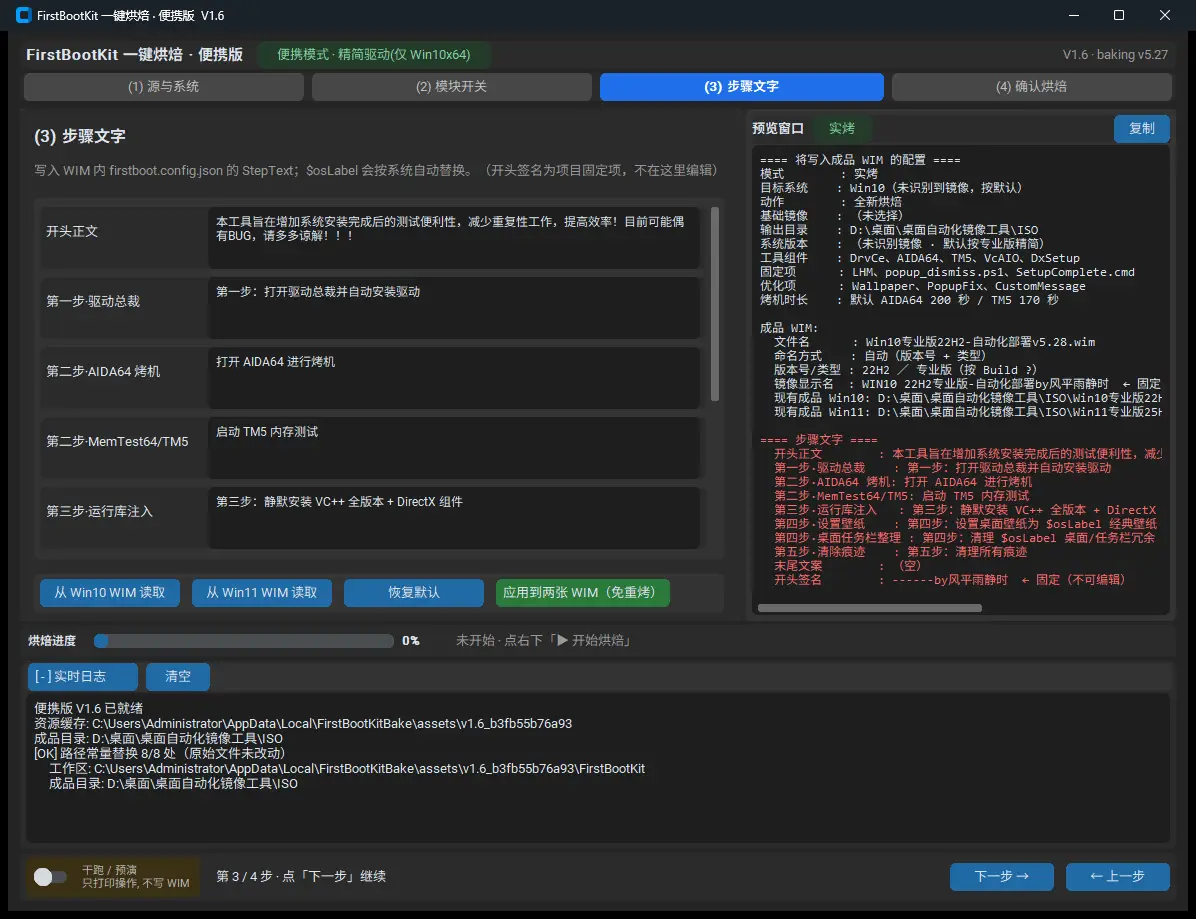The width and height of the screenshot is (1196, 919).
Task: Collapse the [-] 实时日志 log panel
Action: click(82, 676)
